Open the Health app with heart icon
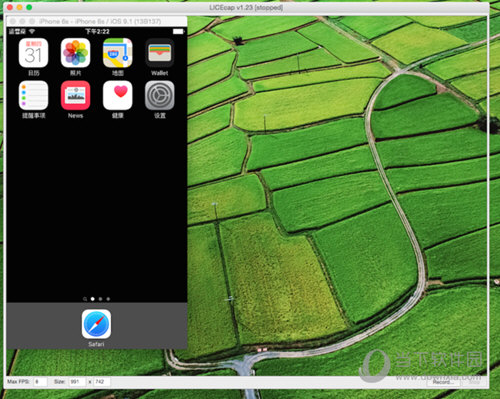 [x=118, y=95]
